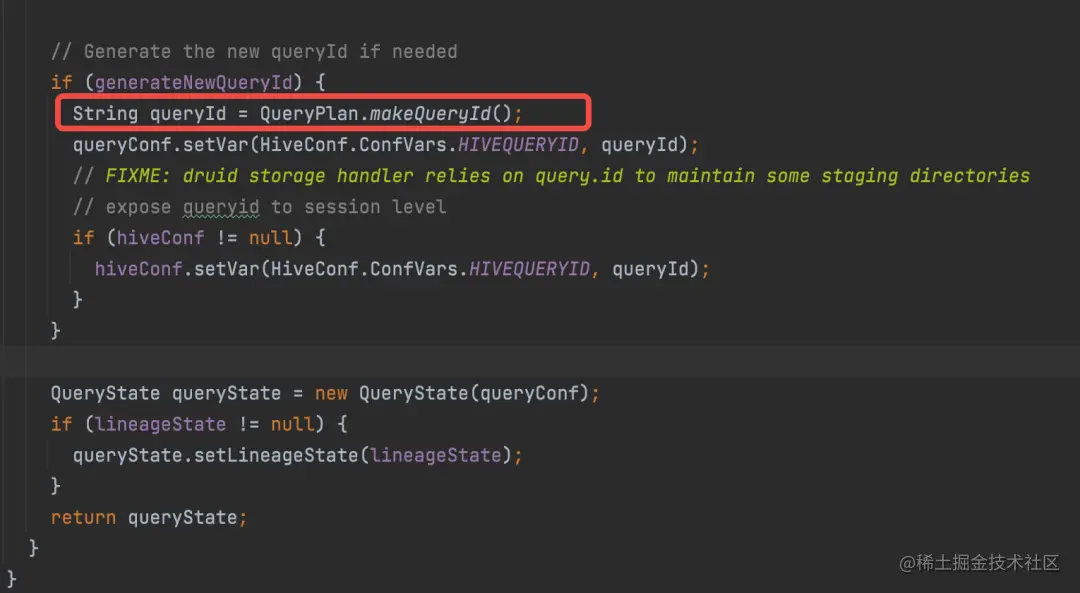Click QueryPlan class reference
The width and height of the screenshot is (1080, 593).
[x=309, y=114]
